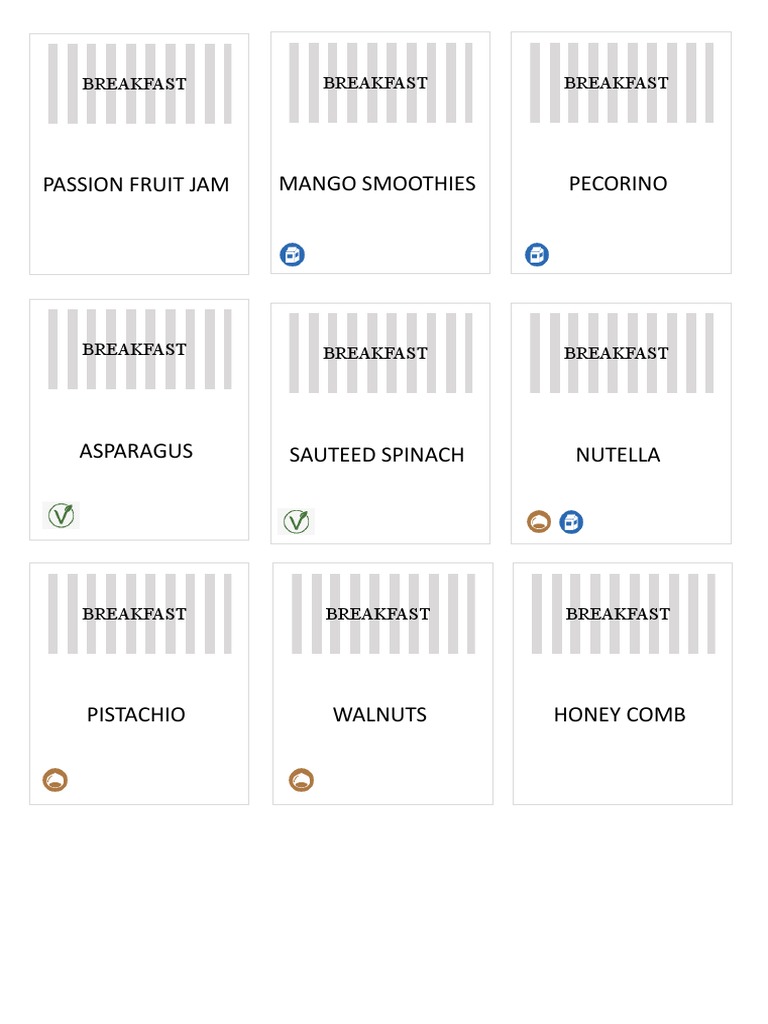Click the dairy icon on Mango Smoothies card
Viewport: 768px width, 1024px height.
pyautogui.click(x=292, y=255)
